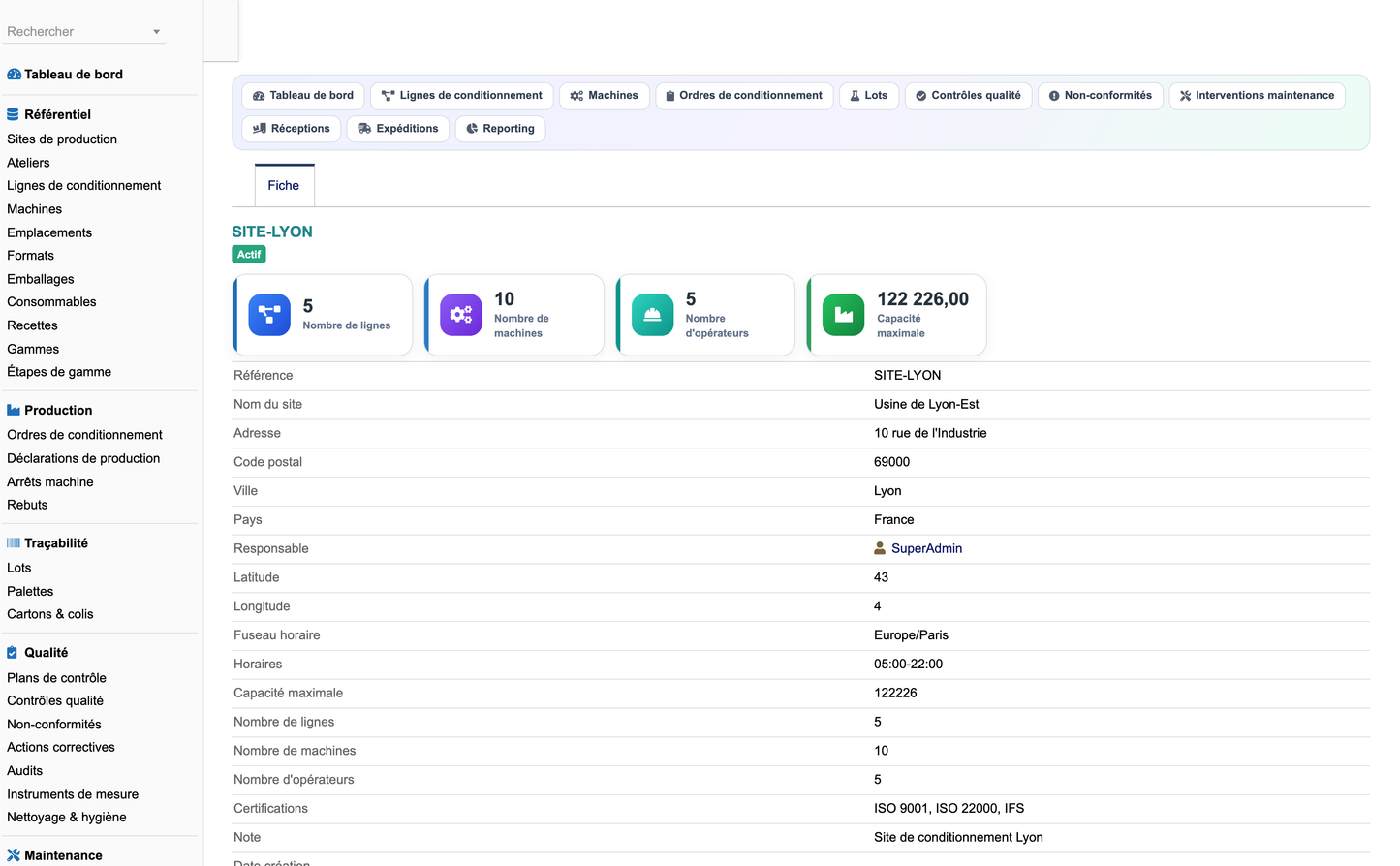Go to Ateliers in the sidebar

28,163
